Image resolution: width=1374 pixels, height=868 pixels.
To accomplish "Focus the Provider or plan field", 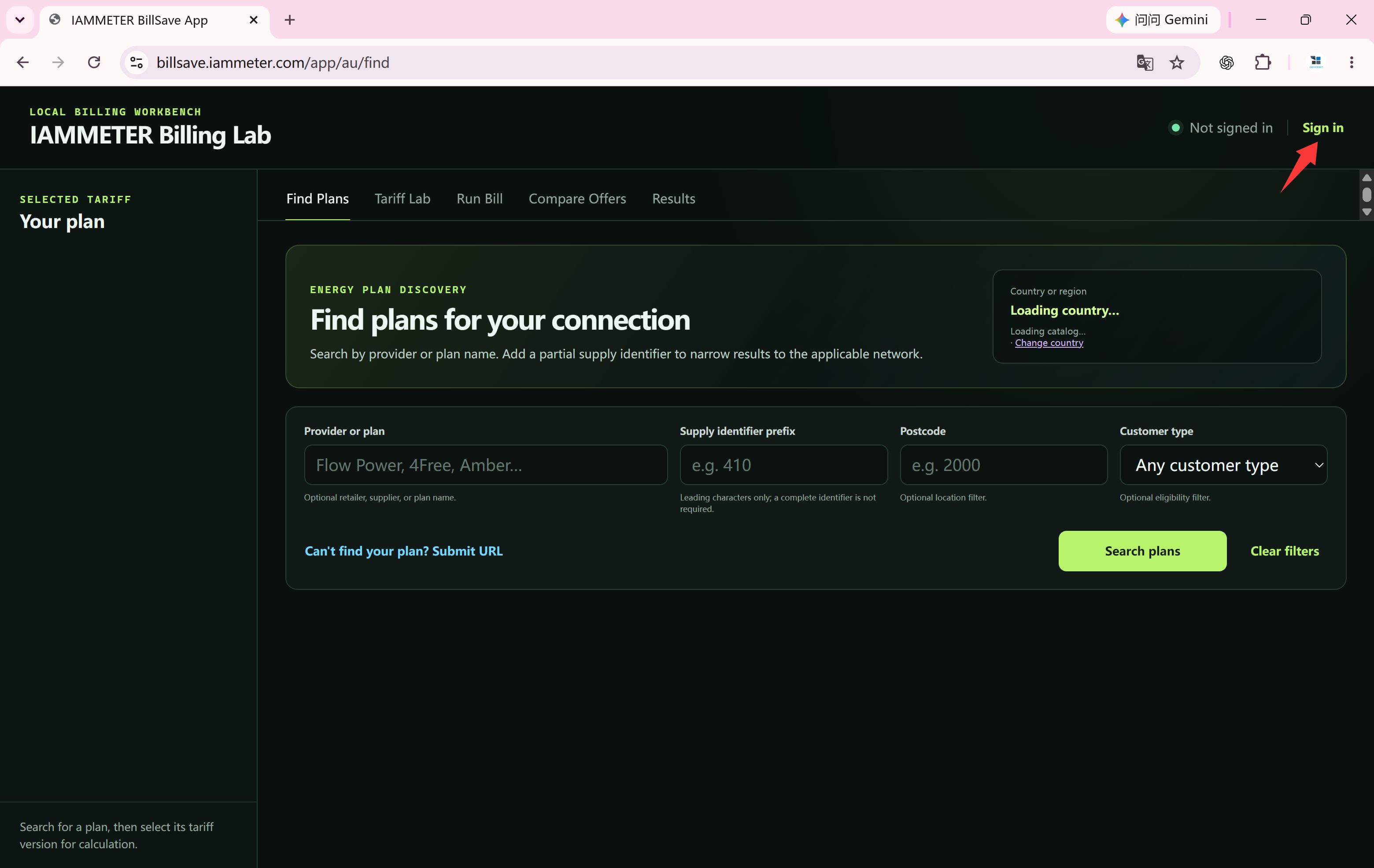I will [486, 465].
